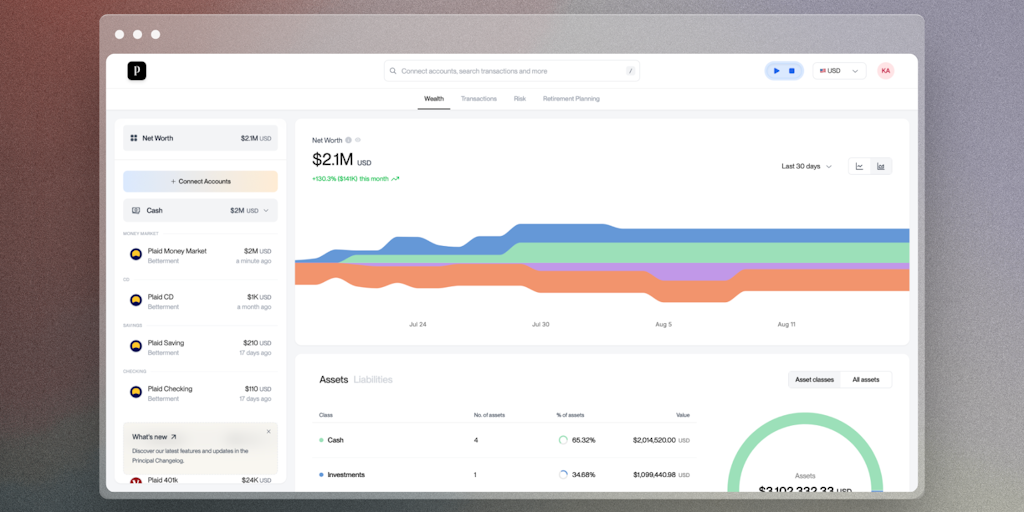Click the search magnifier icon
The width and height of the screenshot is (1024, 512).
pyautogui.click(x=393, y=71)
